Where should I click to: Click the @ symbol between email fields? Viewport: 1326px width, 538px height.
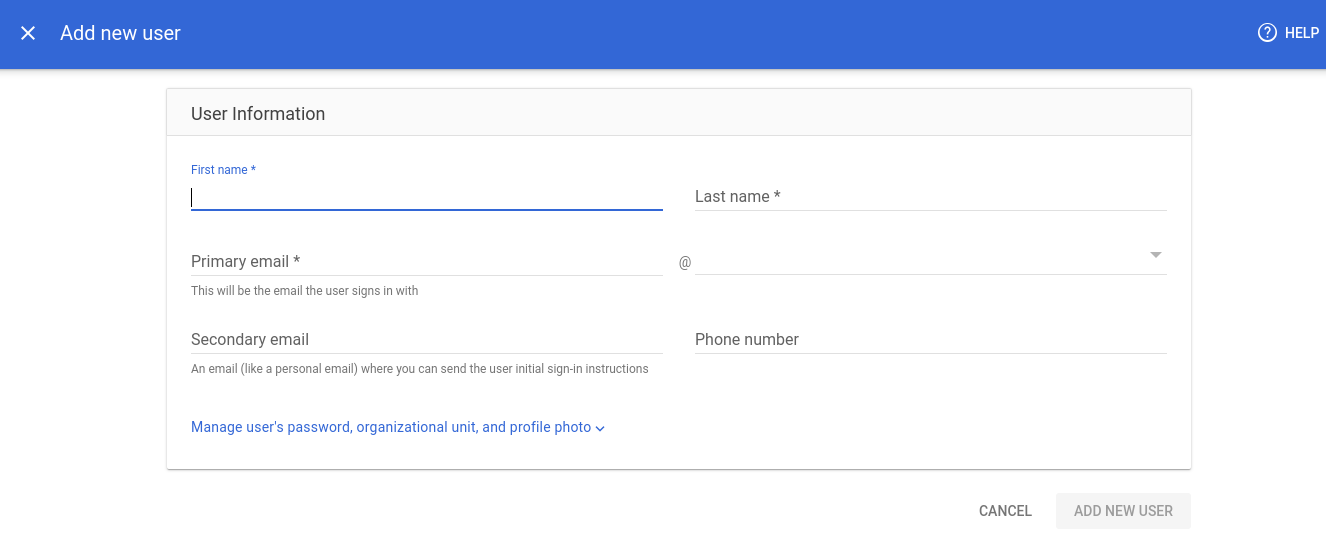(x=685, y=262)
